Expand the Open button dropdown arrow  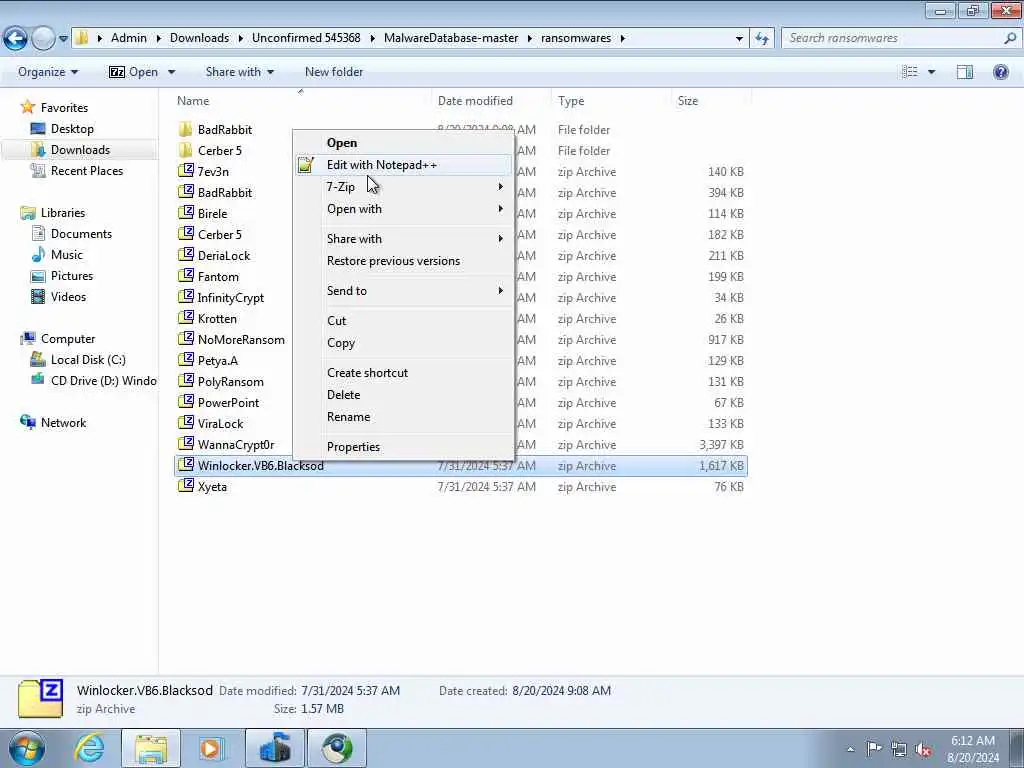point(171,72)
